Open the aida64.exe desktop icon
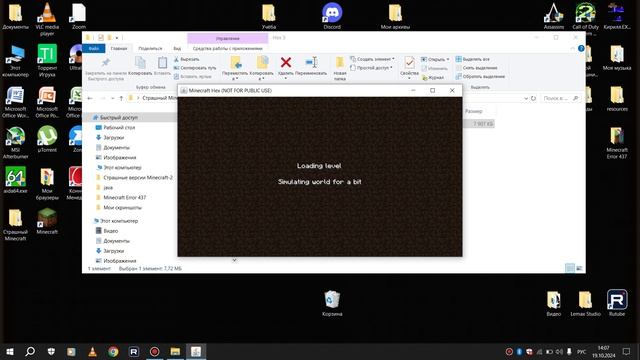The height and width of the screenshot is (360, 640). click(16, 177)
